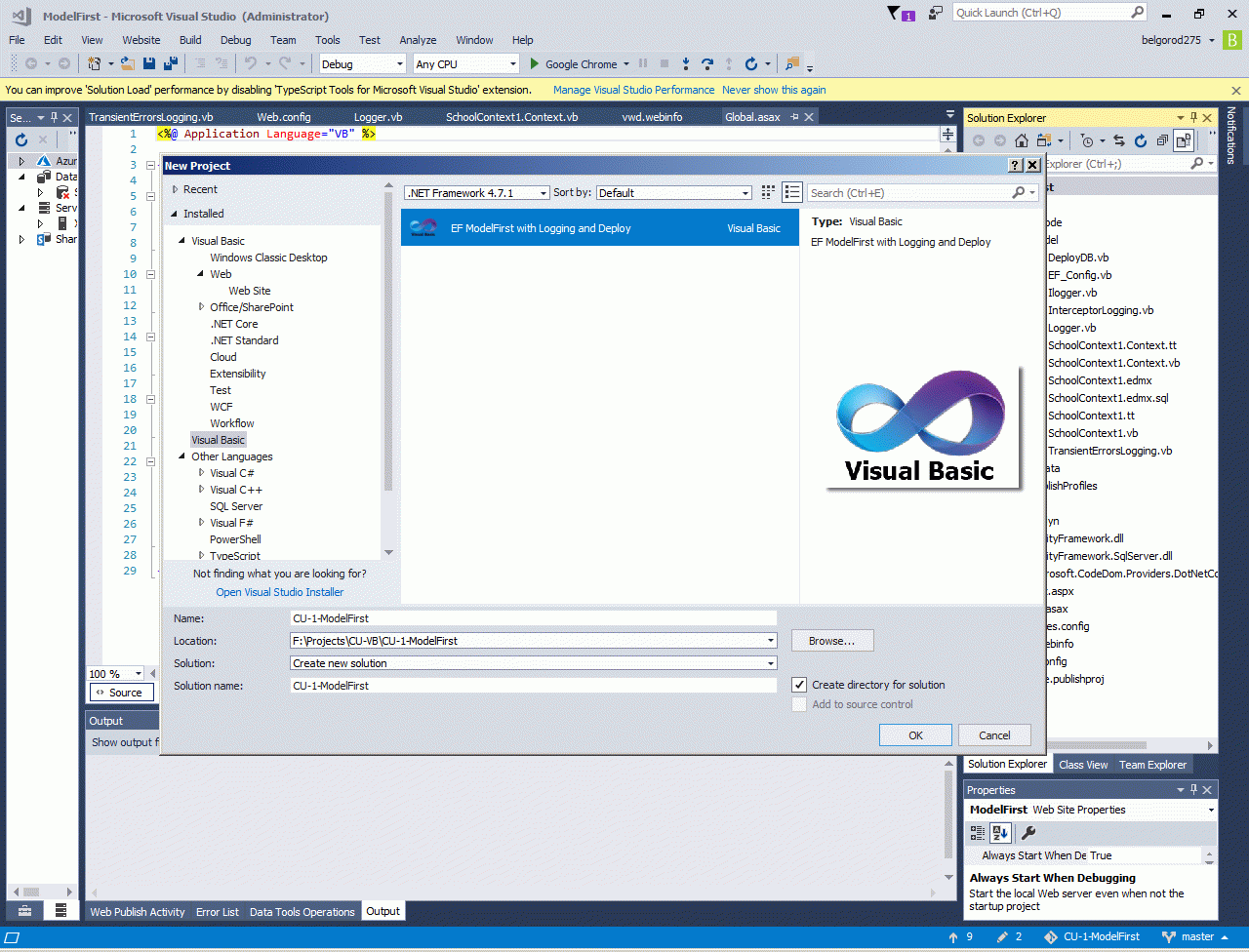
Task: Select Web Site under Web node
Action: pyautogui.click(x=250, y=291)
